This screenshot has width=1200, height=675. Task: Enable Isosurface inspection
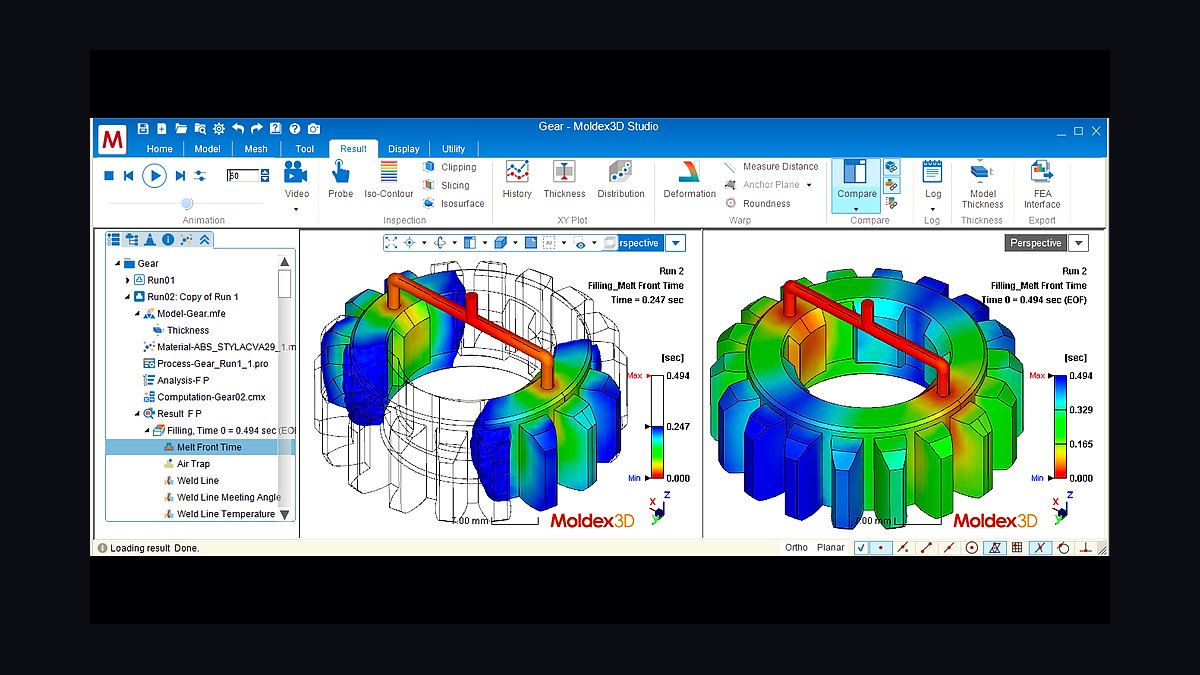tap(453, 203)
